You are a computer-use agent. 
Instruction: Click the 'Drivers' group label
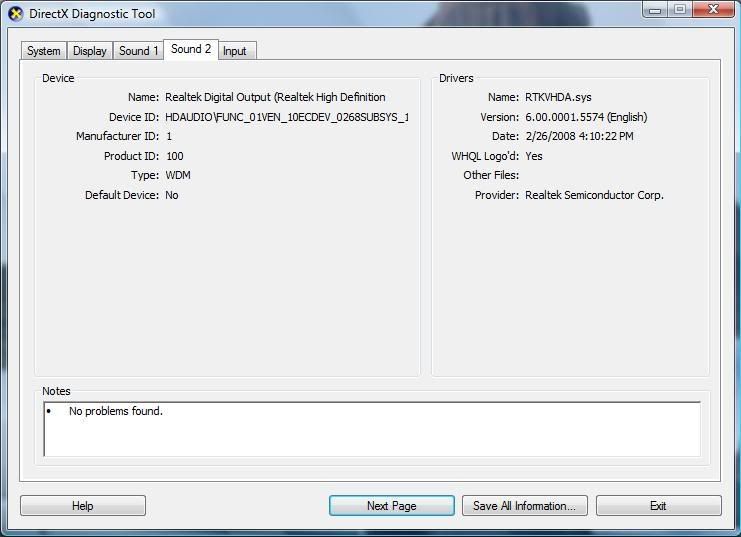click(456, 78)
